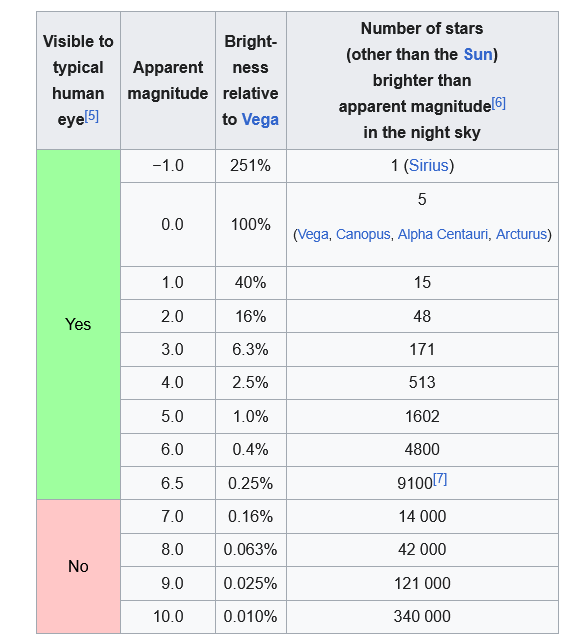584x643 pixels.
Task: Select the −1.0 magnitude cell
Action: pyautogui.click(x=168, y=166)
